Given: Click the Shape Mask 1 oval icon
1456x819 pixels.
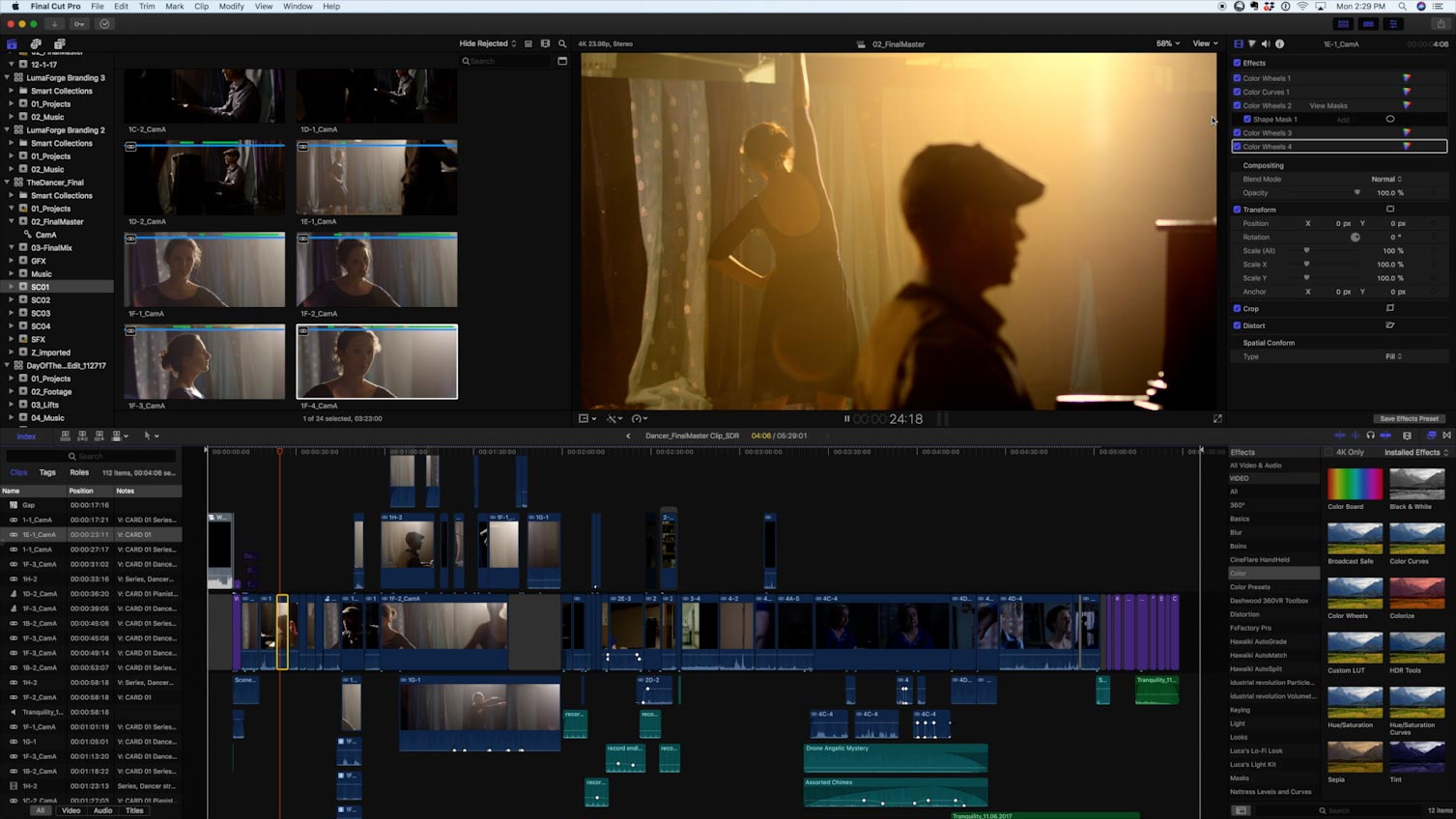Looking at the screenshot, I should [x=1390, y=119].
